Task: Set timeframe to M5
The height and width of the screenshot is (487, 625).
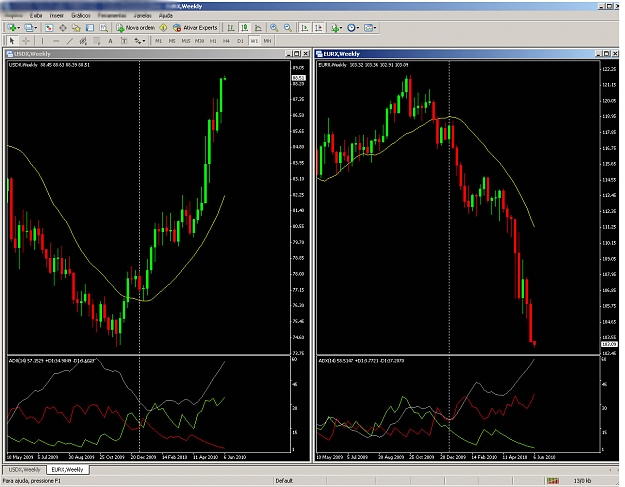Action: 172,41
